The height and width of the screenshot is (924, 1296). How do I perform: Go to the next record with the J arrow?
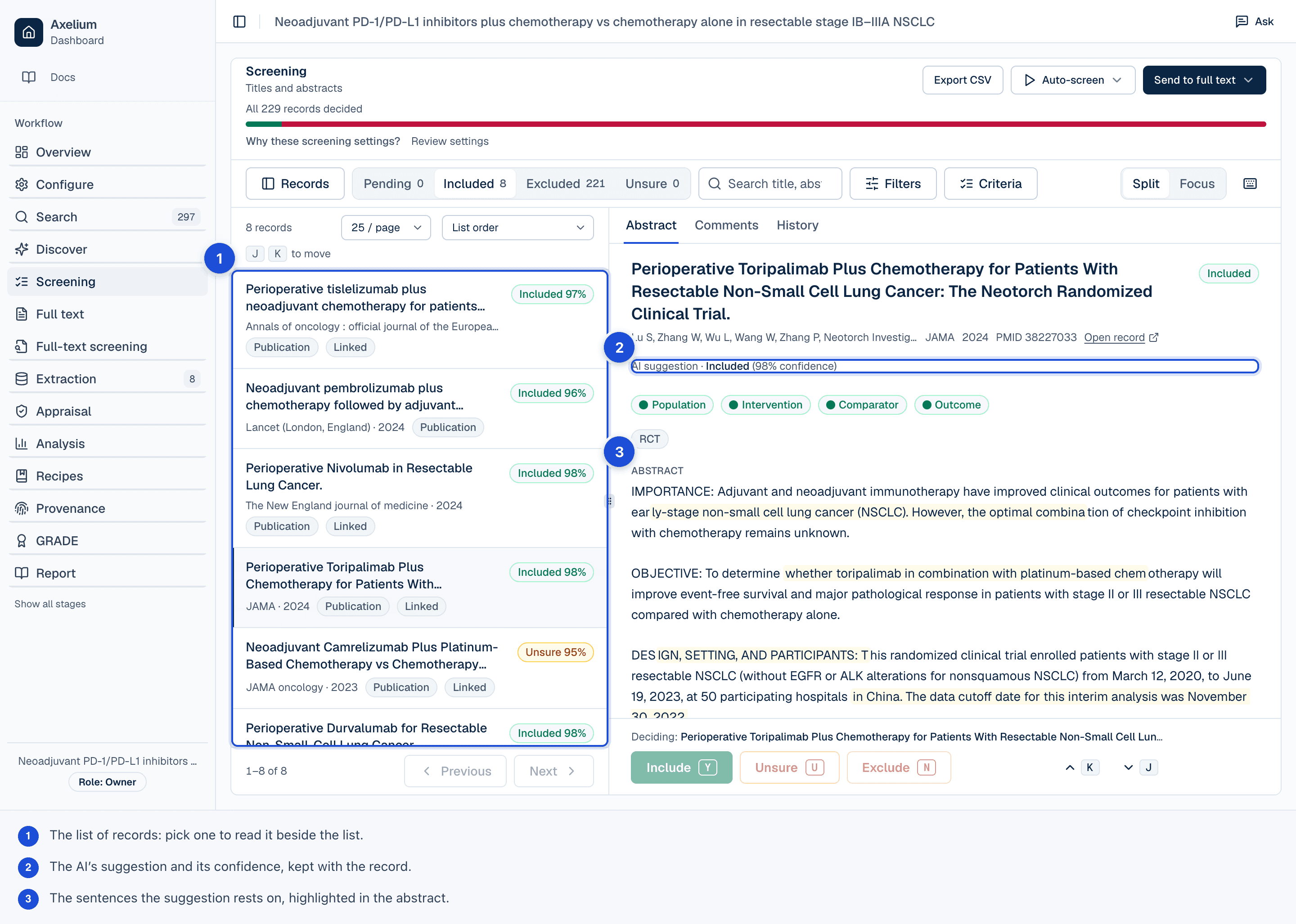click(x=1140, y=767)
